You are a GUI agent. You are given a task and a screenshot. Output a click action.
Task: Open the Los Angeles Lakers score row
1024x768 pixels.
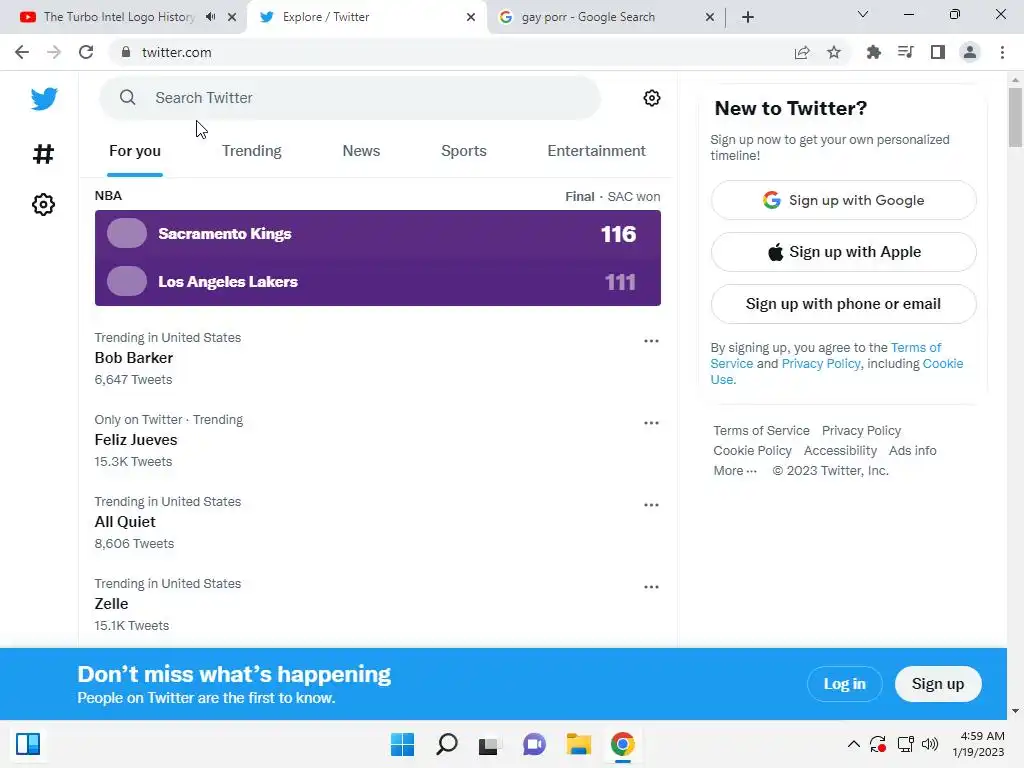377,281
